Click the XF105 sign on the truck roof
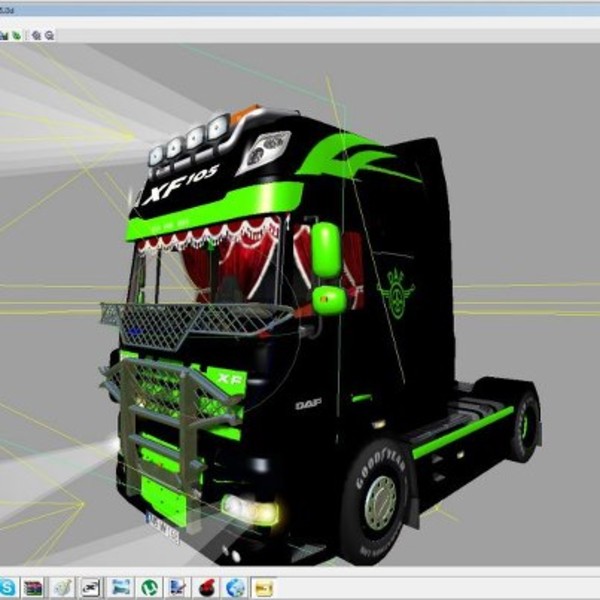This screenshot has width=600, height=600. [181, 184]
